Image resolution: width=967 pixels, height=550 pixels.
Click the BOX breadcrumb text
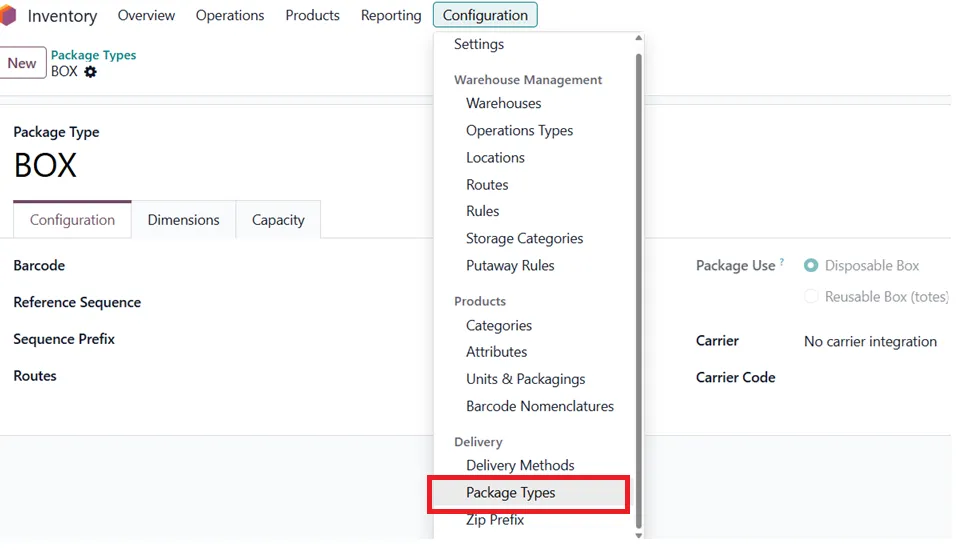coord(64,72)
